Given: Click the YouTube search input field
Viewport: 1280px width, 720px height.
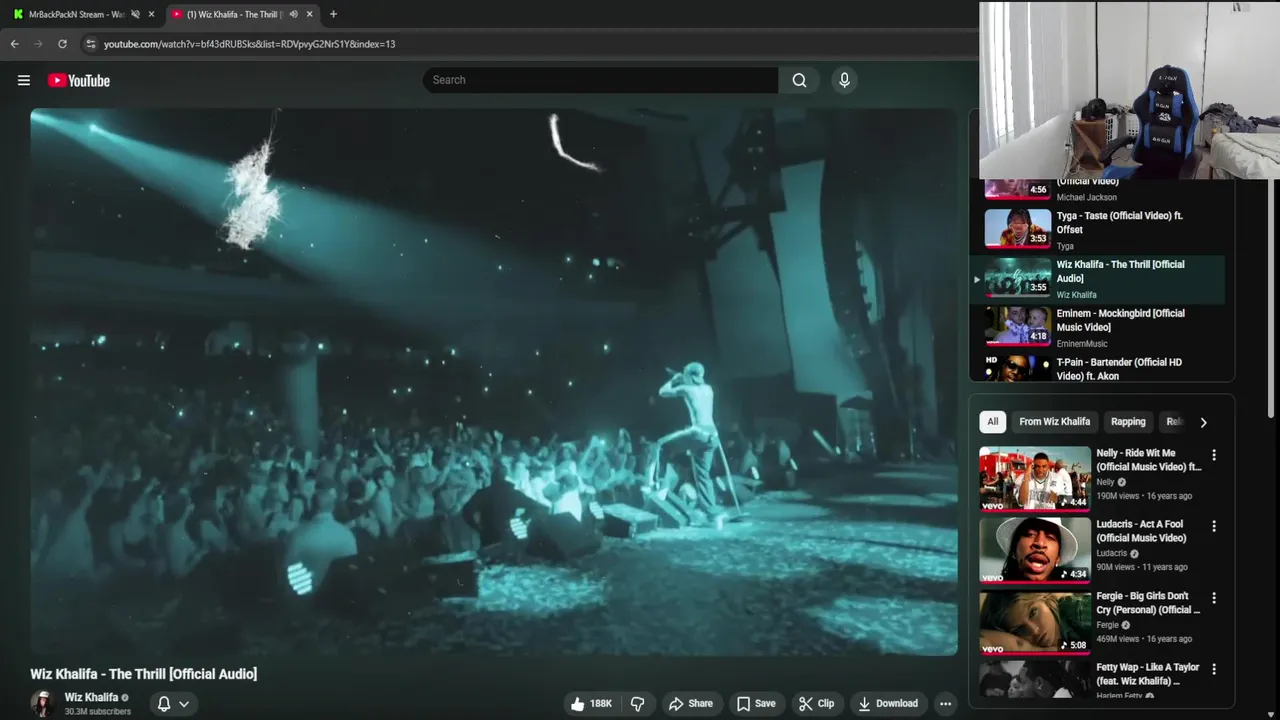Looking at the screenshot, I should click(600, 80).
